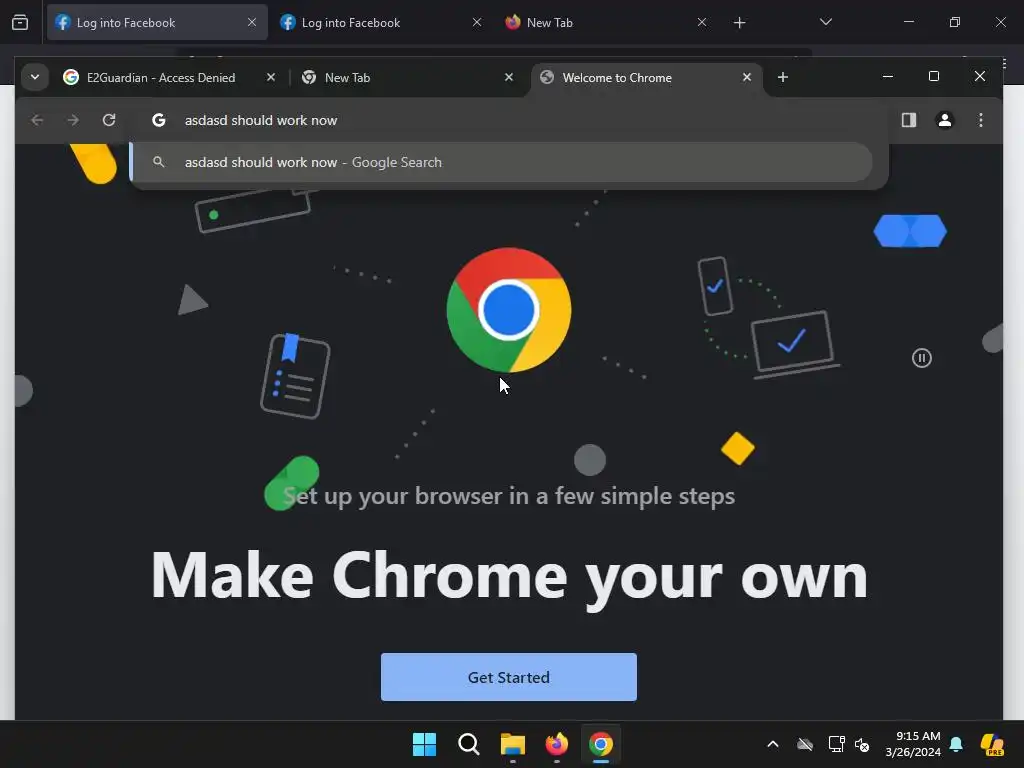Click the OneDrive cloud tray icon
The width and height of the screenshot is (1024, 768).
(805, 744)
